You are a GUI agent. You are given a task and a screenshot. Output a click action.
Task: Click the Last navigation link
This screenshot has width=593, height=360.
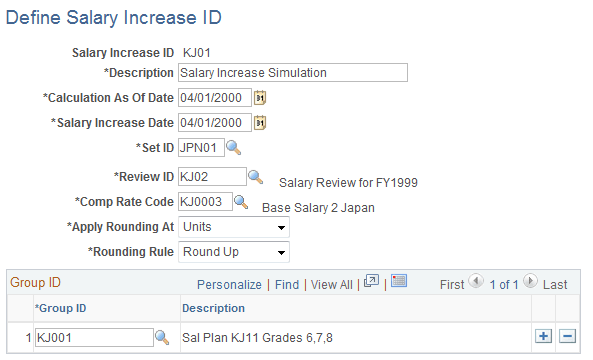(x=555, y=285)
